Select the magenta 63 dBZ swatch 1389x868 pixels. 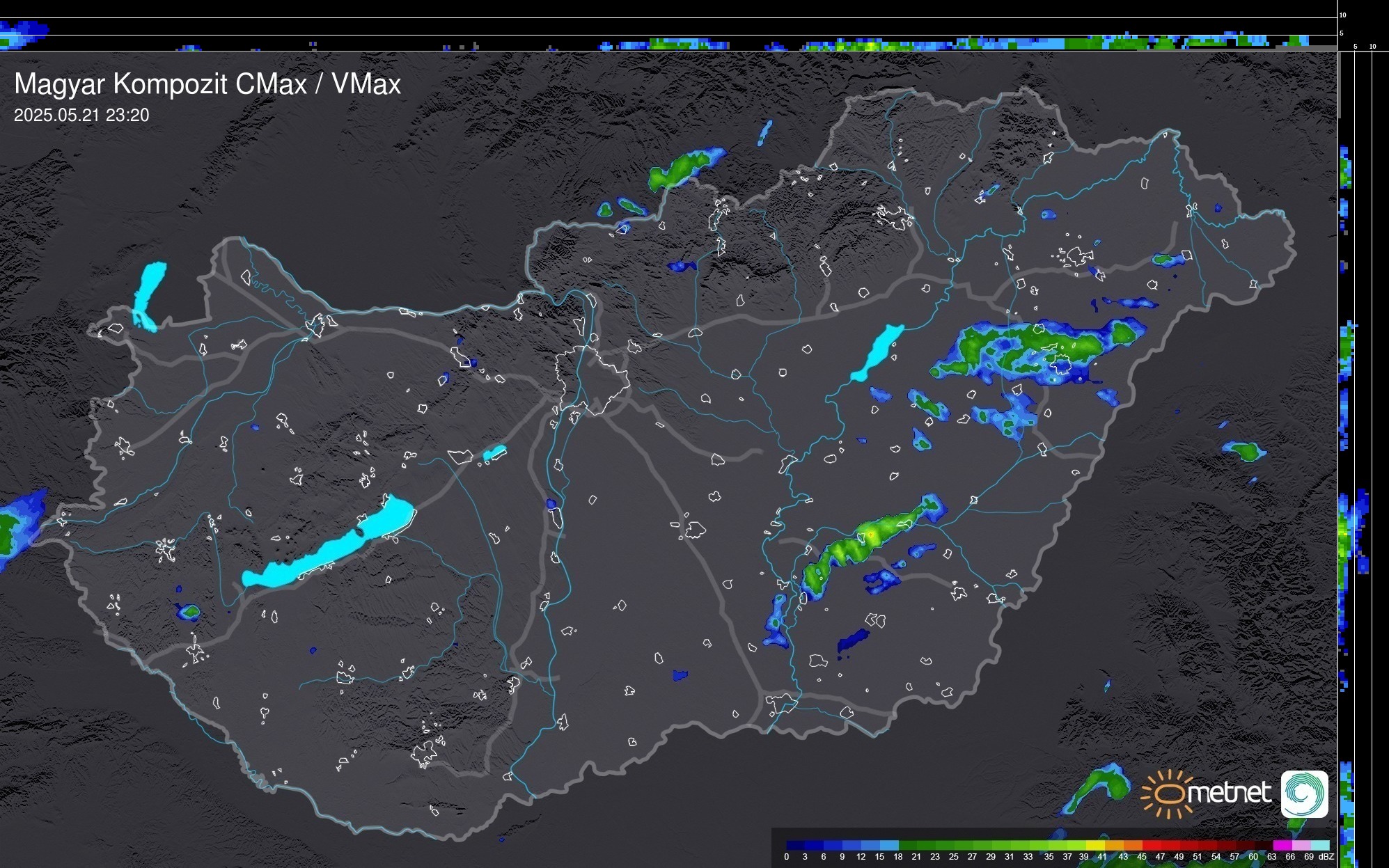1282,845
